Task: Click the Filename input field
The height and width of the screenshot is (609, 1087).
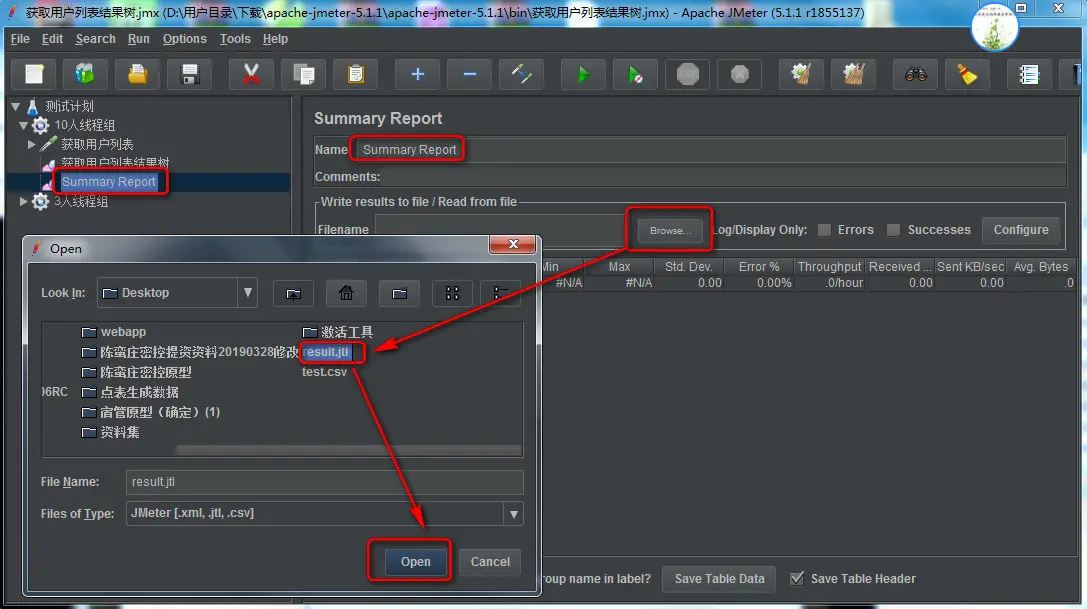Action: [x=502, y=229]
